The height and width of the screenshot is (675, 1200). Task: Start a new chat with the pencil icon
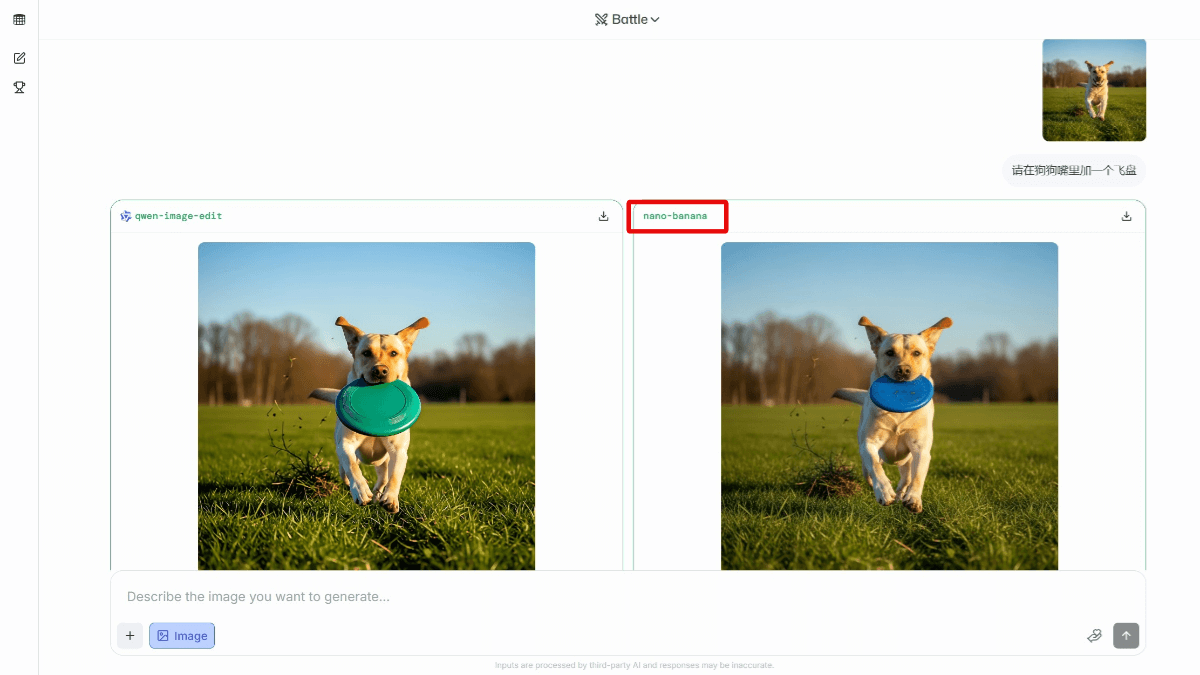[x=19, y=58]
